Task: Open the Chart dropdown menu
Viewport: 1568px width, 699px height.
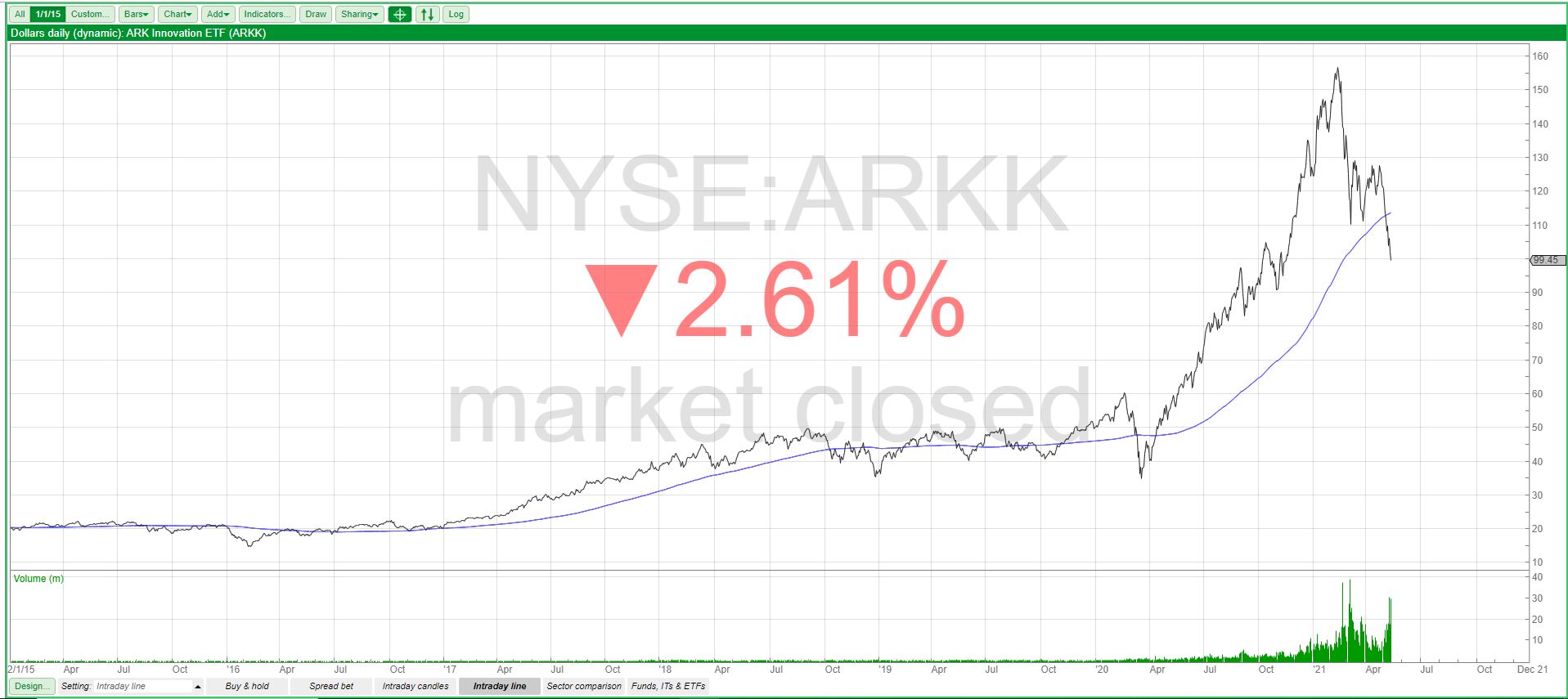Action: pos(177,14)
